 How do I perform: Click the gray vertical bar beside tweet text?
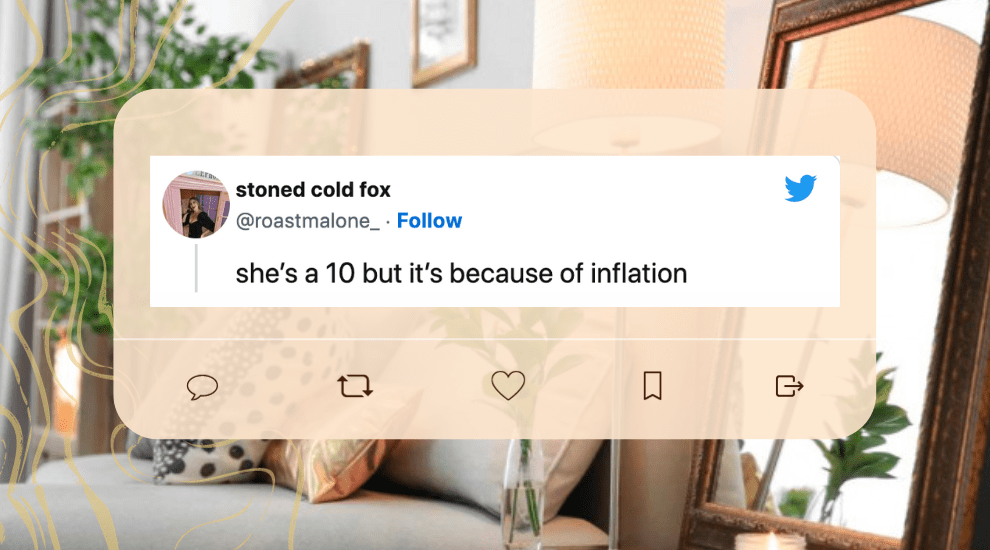point(196,268)
